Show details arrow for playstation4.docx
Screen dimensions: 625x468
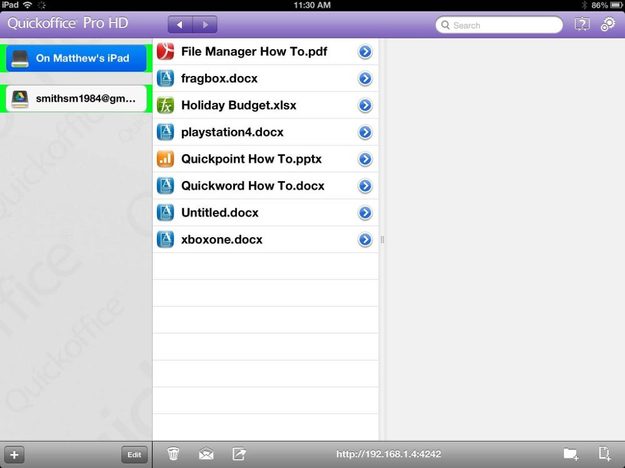click(x=365, y=132)
